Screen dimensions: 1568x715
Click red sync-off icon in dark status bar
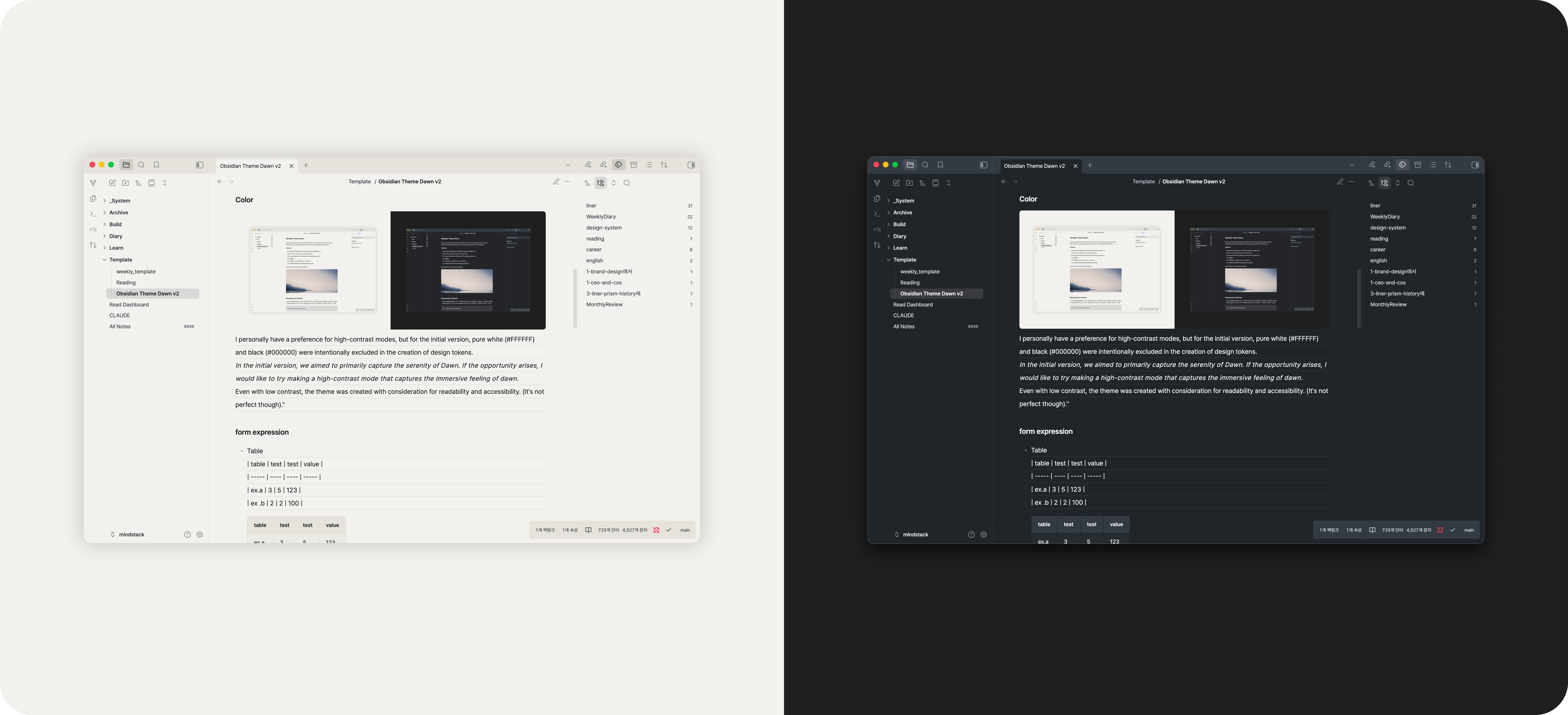[x=1440, y=530]
